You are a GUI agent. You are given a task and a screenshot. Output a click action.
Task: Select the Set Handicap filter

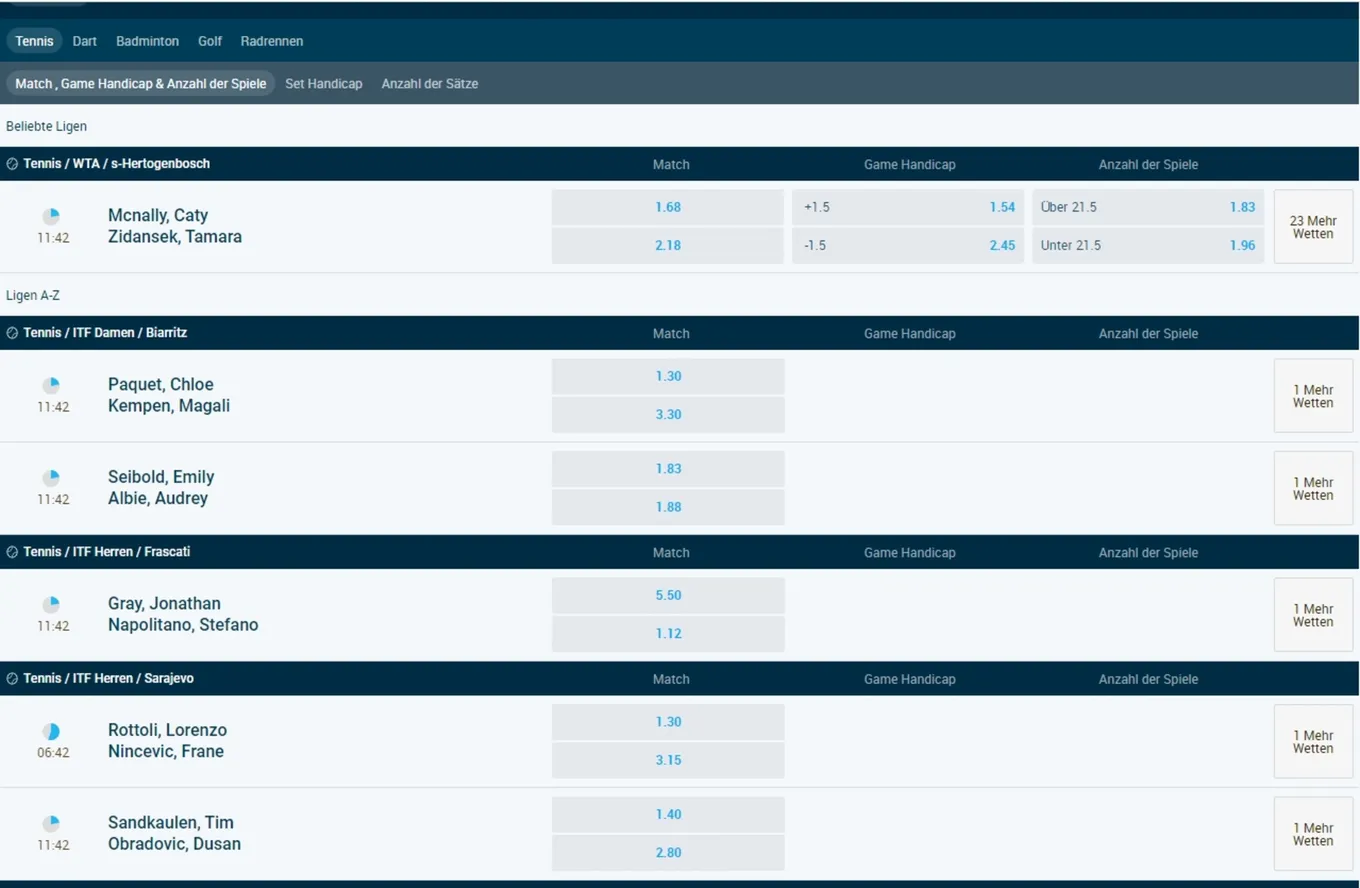coord(324,84)
